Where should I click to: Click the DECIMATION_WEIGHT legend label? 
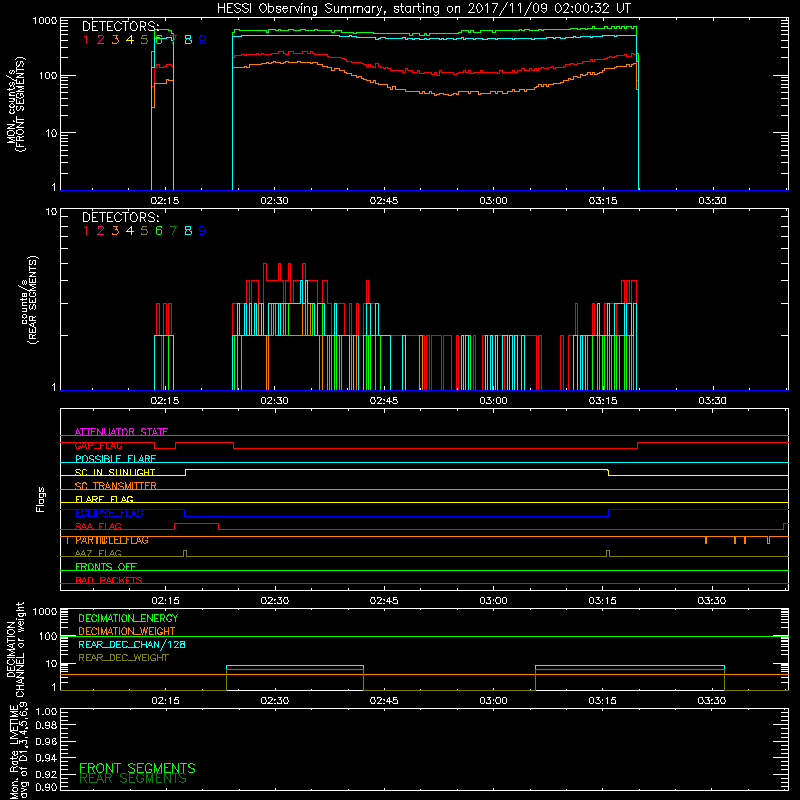pyautogui.click(x=127, y=632)
